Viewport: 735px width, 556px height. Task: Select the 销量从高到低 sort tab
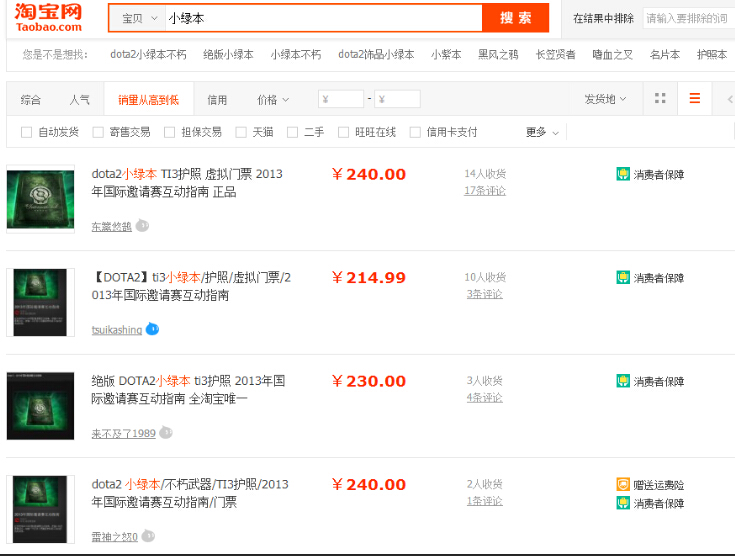(x=149, y=99)
